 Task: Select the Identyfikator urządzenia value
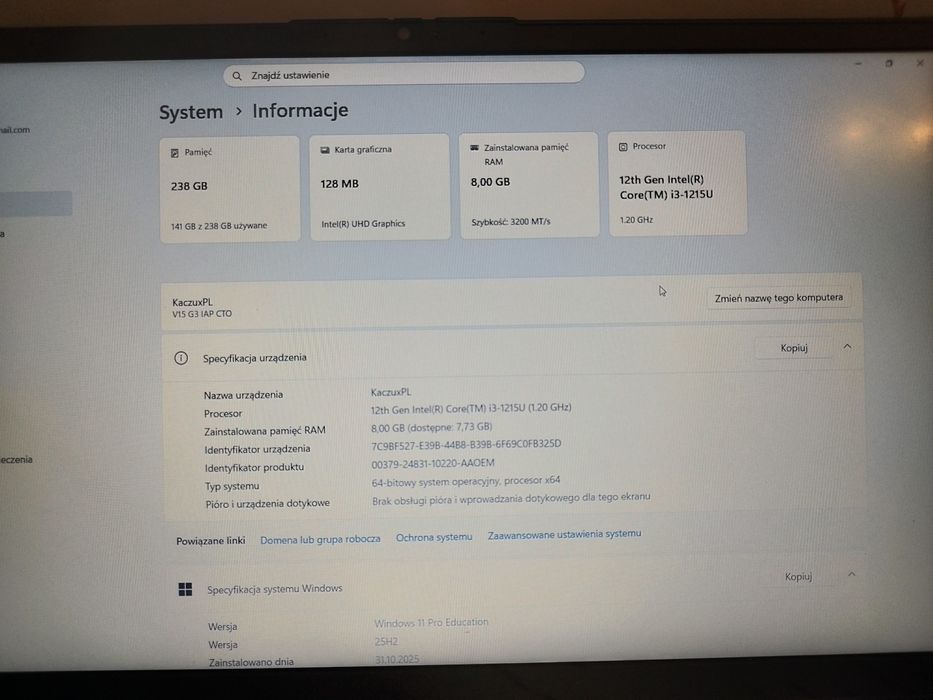(x=466, y=445)
